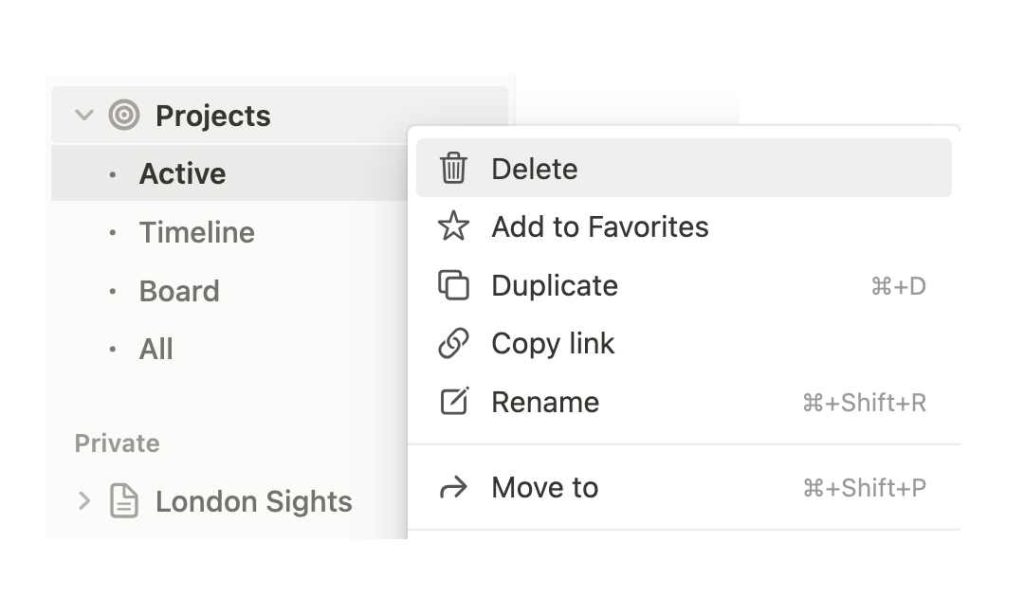The height and width of the screenshot is (614, 1024).
Task: Click the Private section header
Action: point(117,443)
